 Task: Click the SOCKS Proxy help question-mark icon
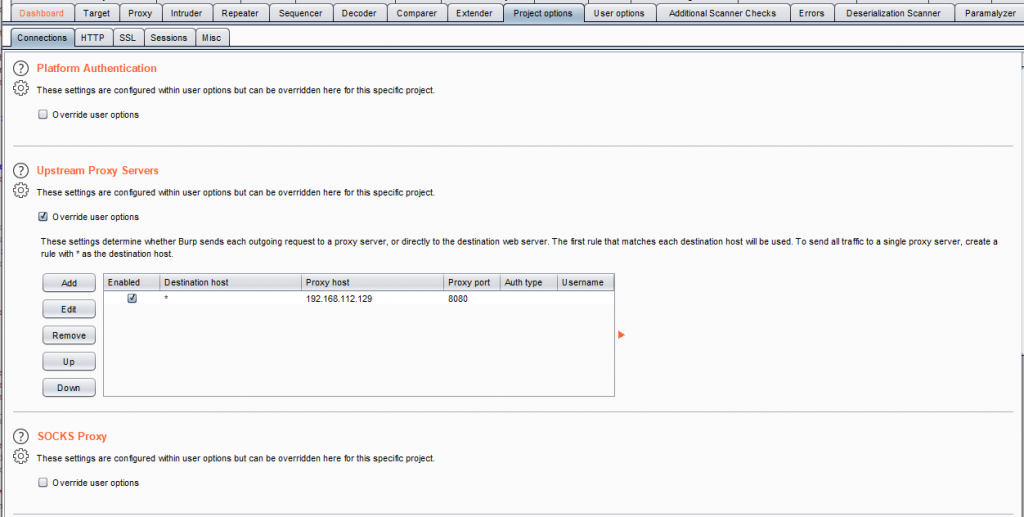pyautogui.click(x=20, y=437)
